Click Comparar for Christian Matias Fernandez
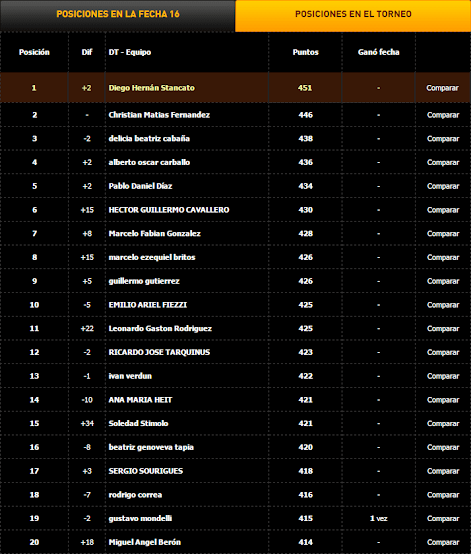 coord(443,115)
